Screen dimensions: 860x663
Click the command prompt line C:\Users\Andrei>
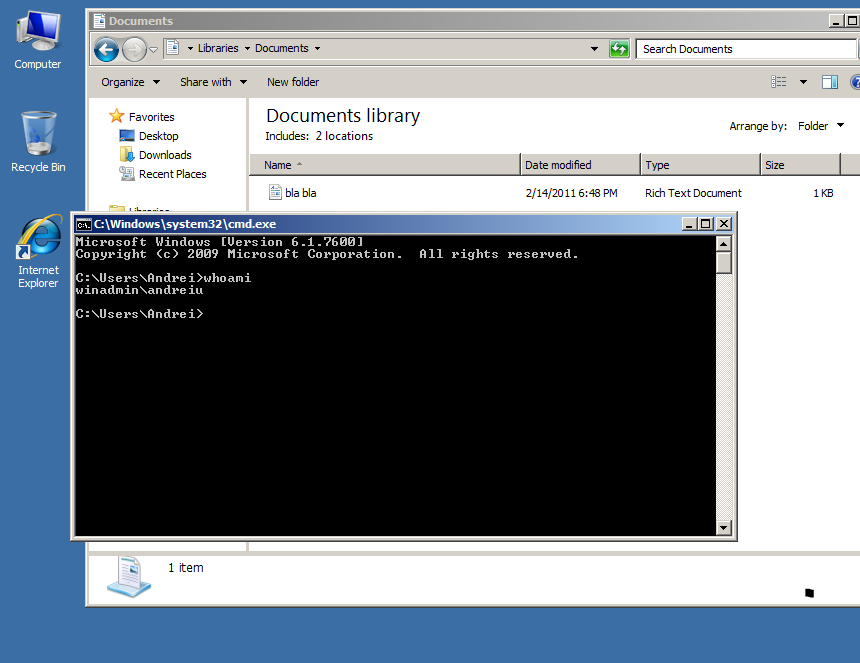[x=139, y=314]
